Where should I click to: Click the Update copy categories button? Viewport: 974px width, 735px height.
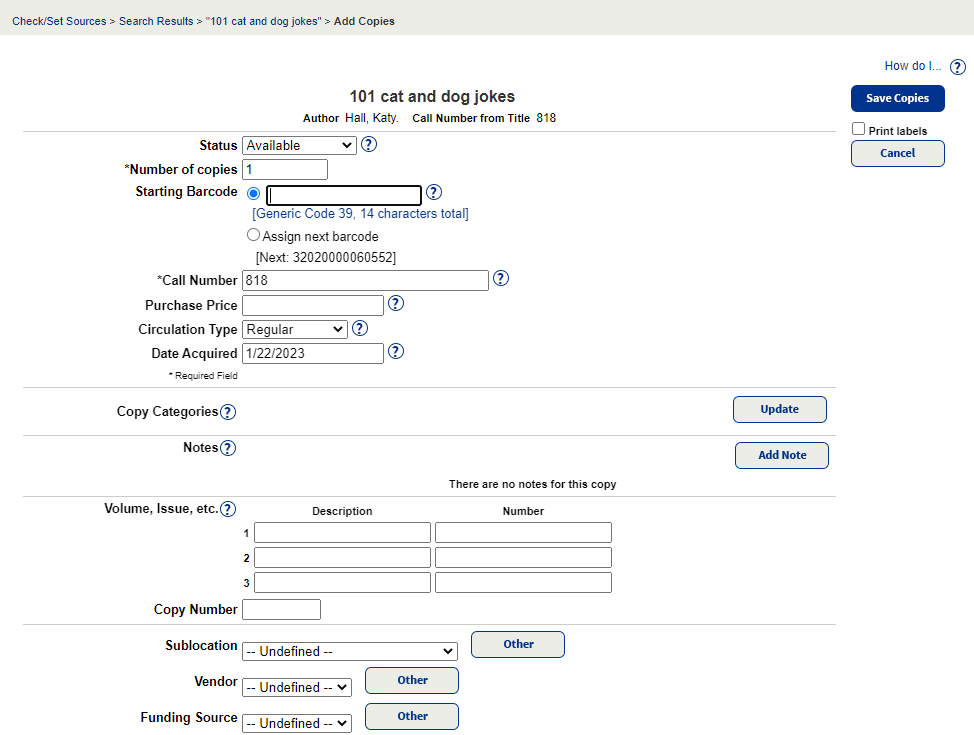[780, 409]
